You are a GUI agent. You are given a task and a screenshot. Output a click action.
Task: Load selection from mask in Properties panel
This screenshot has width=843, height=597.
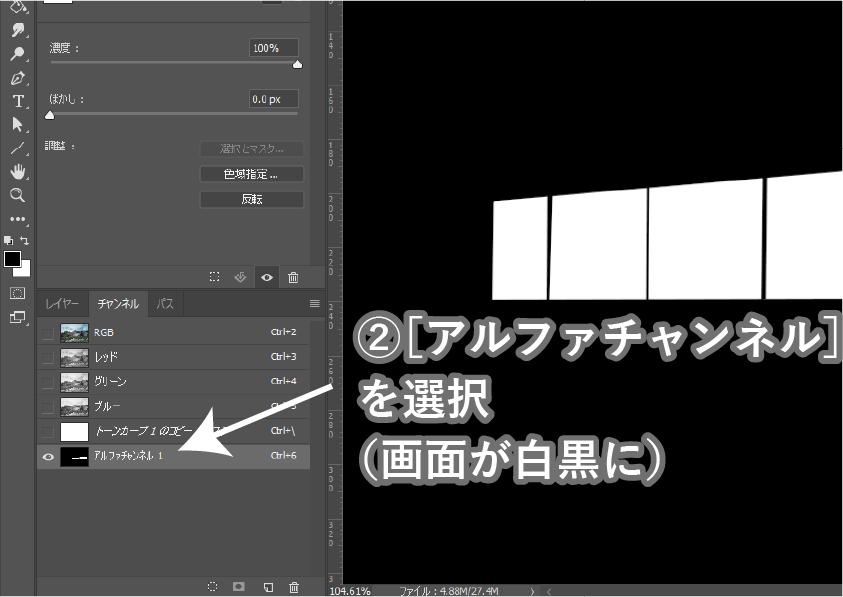click(215, 277)
